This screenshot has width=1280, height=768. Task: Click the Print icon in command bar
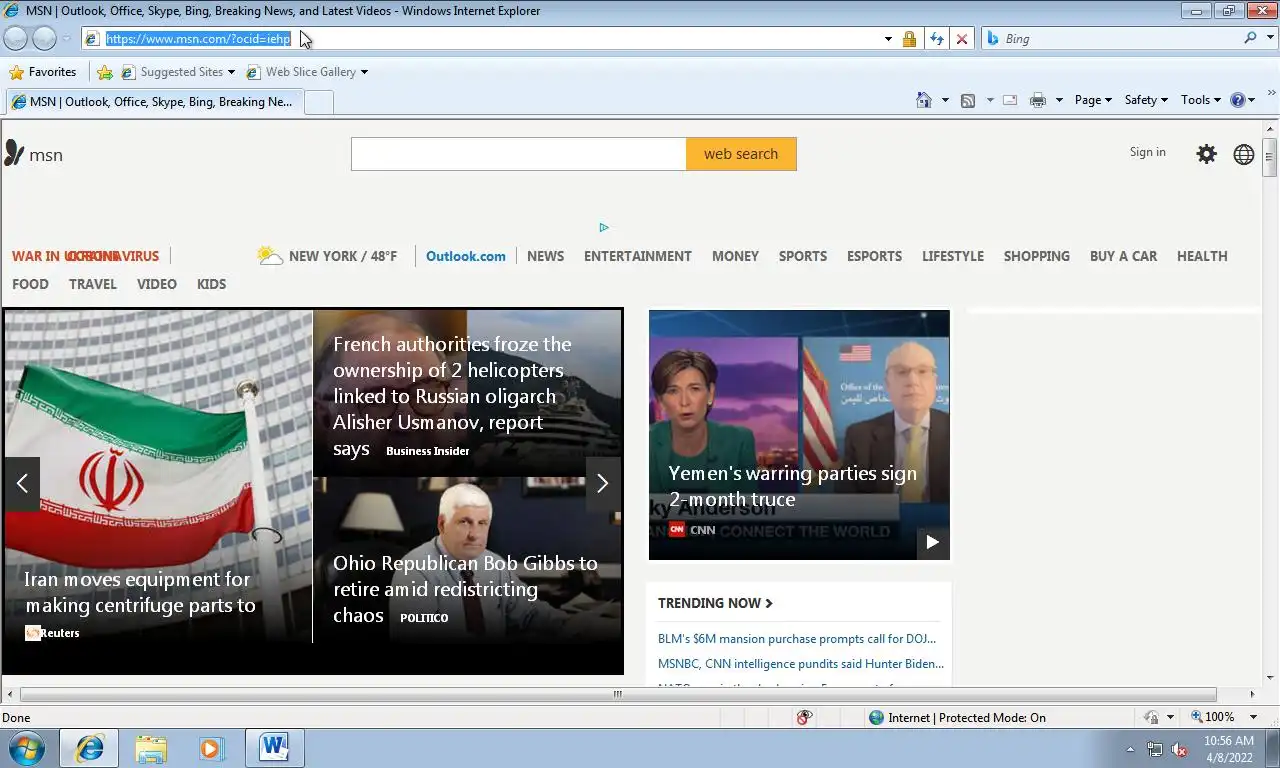coord(1038,100)
